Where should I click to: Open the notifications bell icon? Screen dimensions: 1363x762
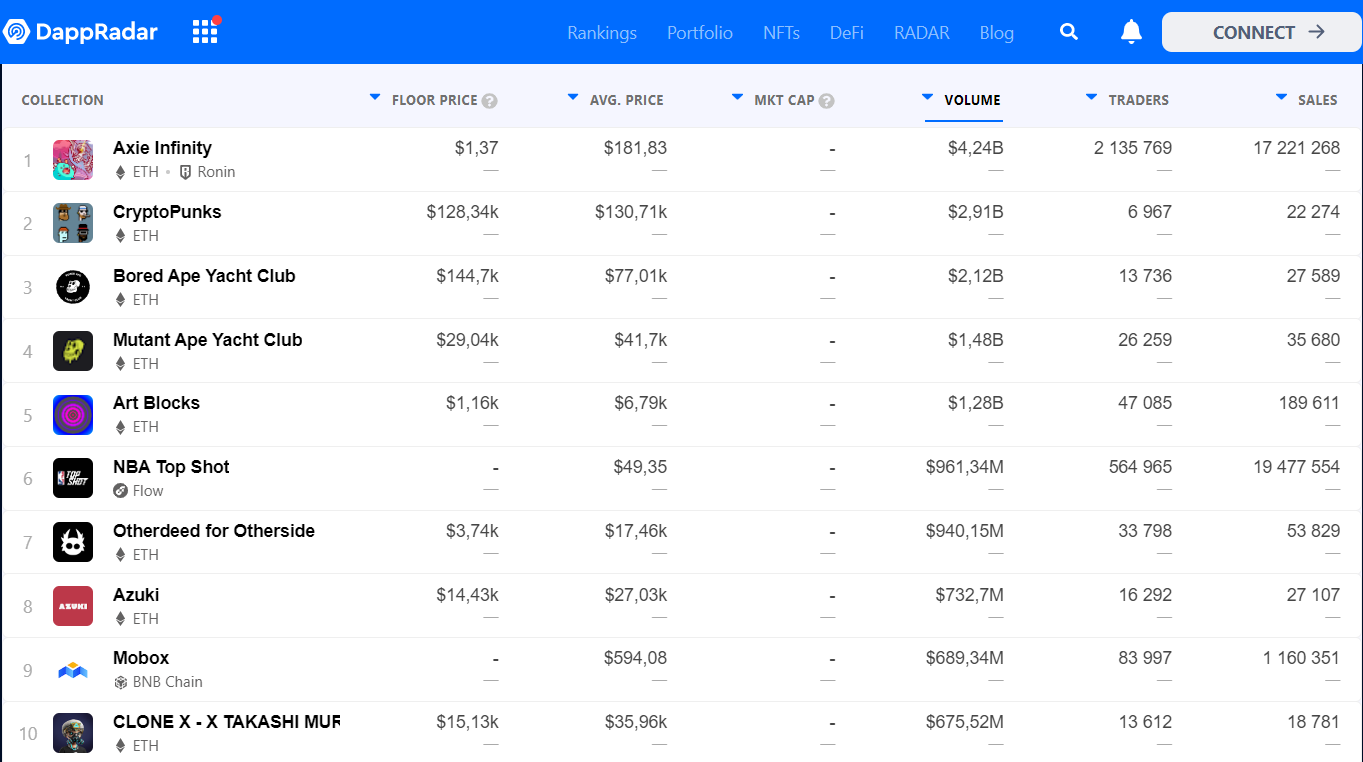[1131, 32]
